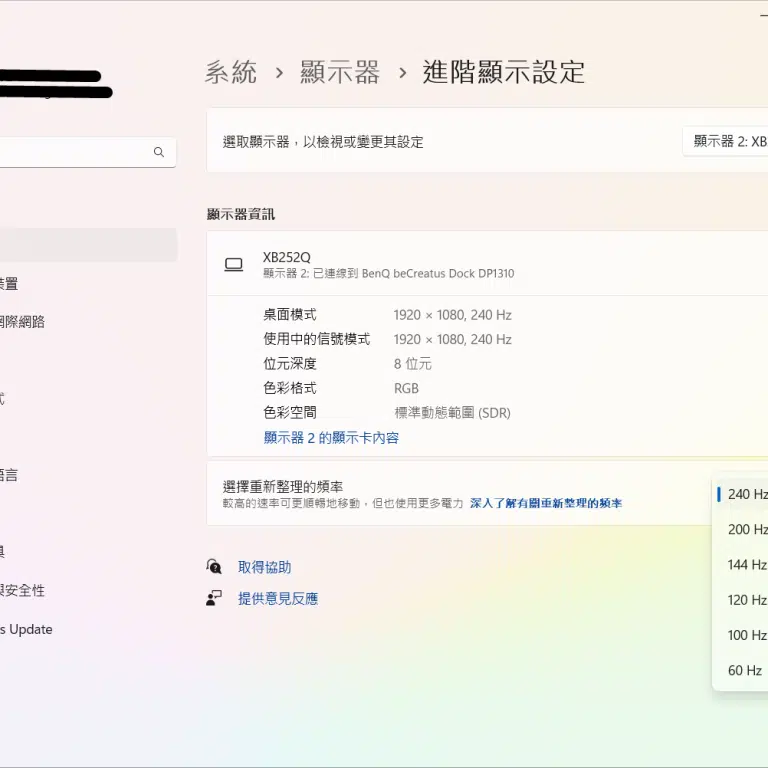Click the 提供意見反應 link text
Viewport: 768px width, 768px height.
point(278,598)
